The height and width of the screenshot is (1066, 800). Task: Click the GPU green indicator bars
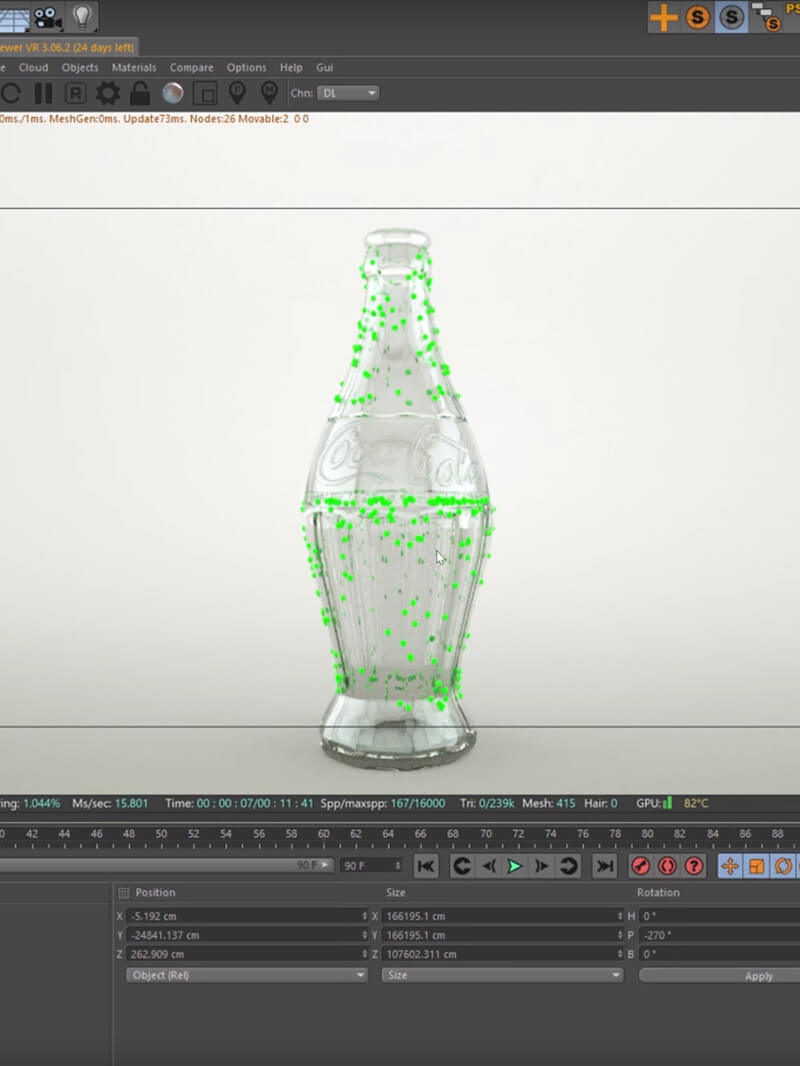pyautogui.click(x=667, y=803)
